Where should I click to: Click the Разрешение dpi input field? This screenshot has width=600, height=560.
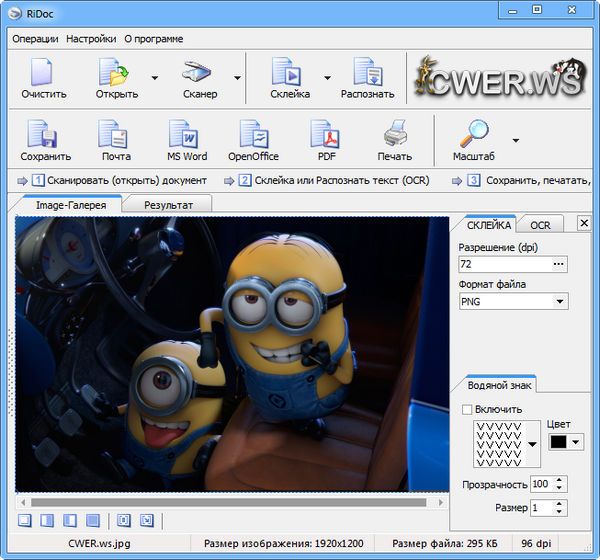point(503,264)
